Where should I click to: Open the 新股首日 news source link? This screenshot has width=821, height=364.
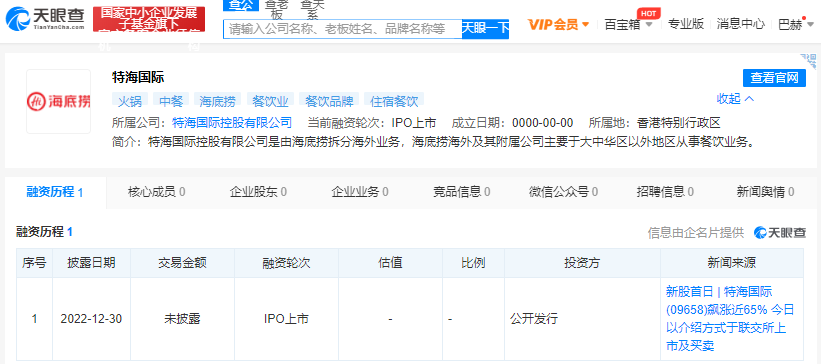730,318
